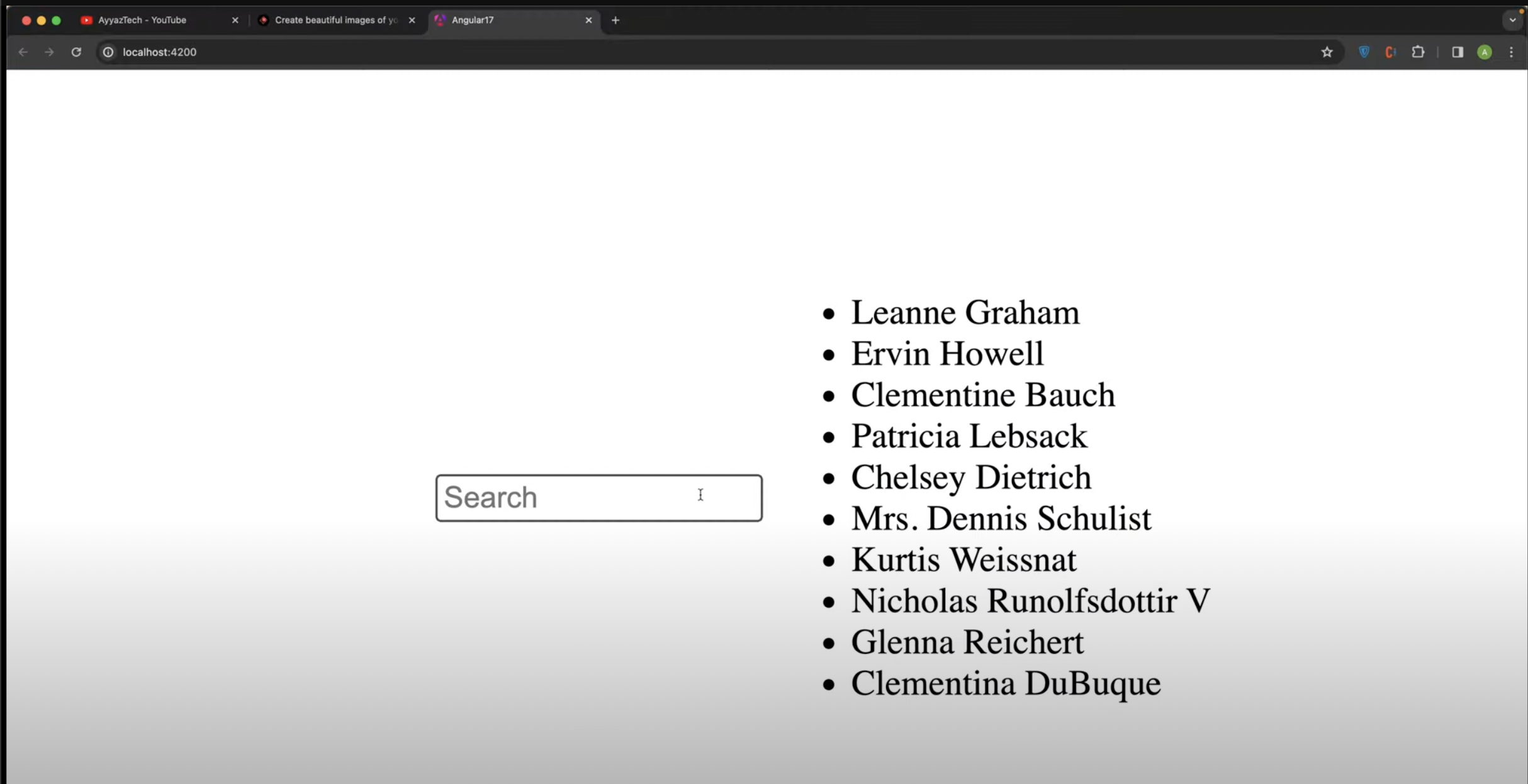Open Chrome three-dot menu

(1511, 52)
